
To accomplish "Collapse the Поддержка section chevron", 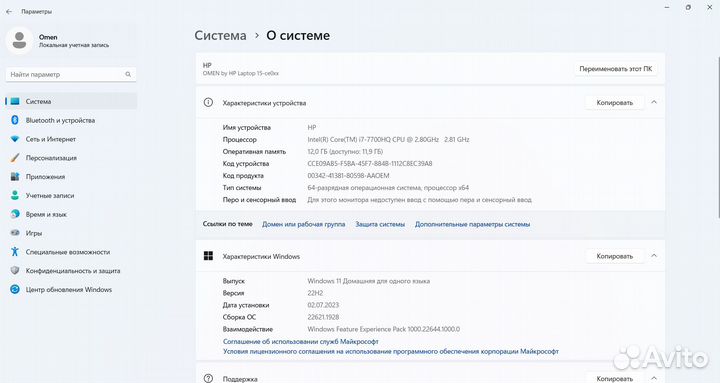I will [654, 378].
